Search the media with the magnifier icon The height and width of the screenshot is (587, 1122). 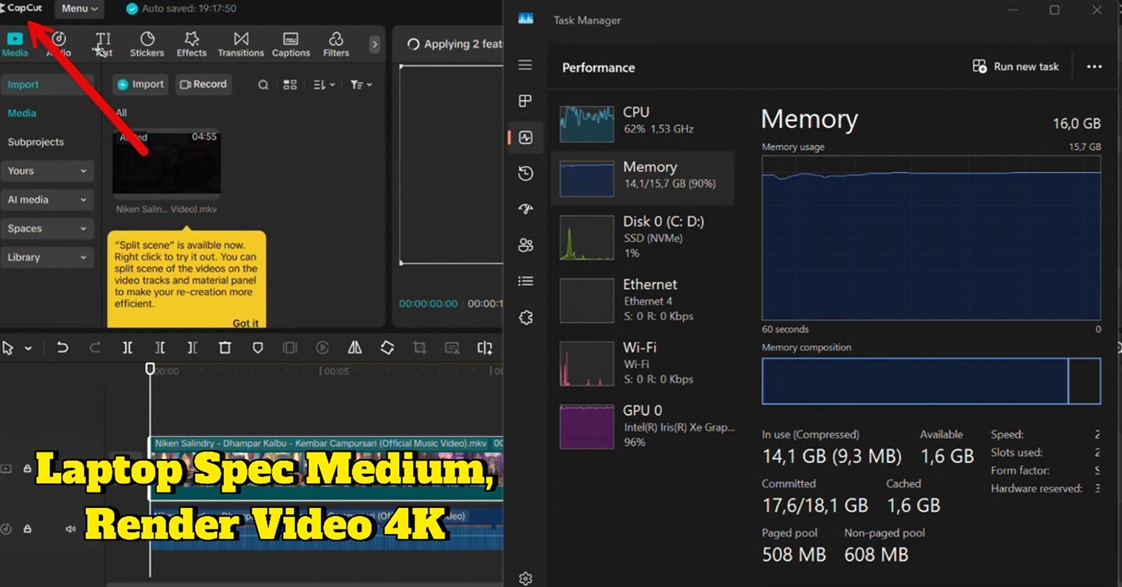(x=263, y=84)
